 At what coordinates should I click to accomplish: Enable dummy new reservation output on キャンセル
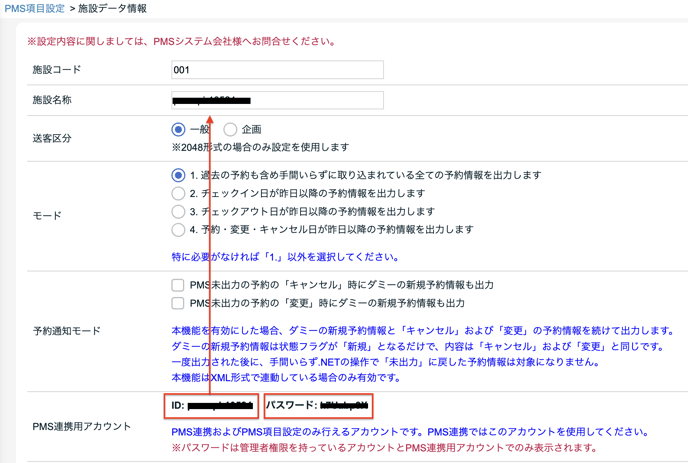(178, 285)
